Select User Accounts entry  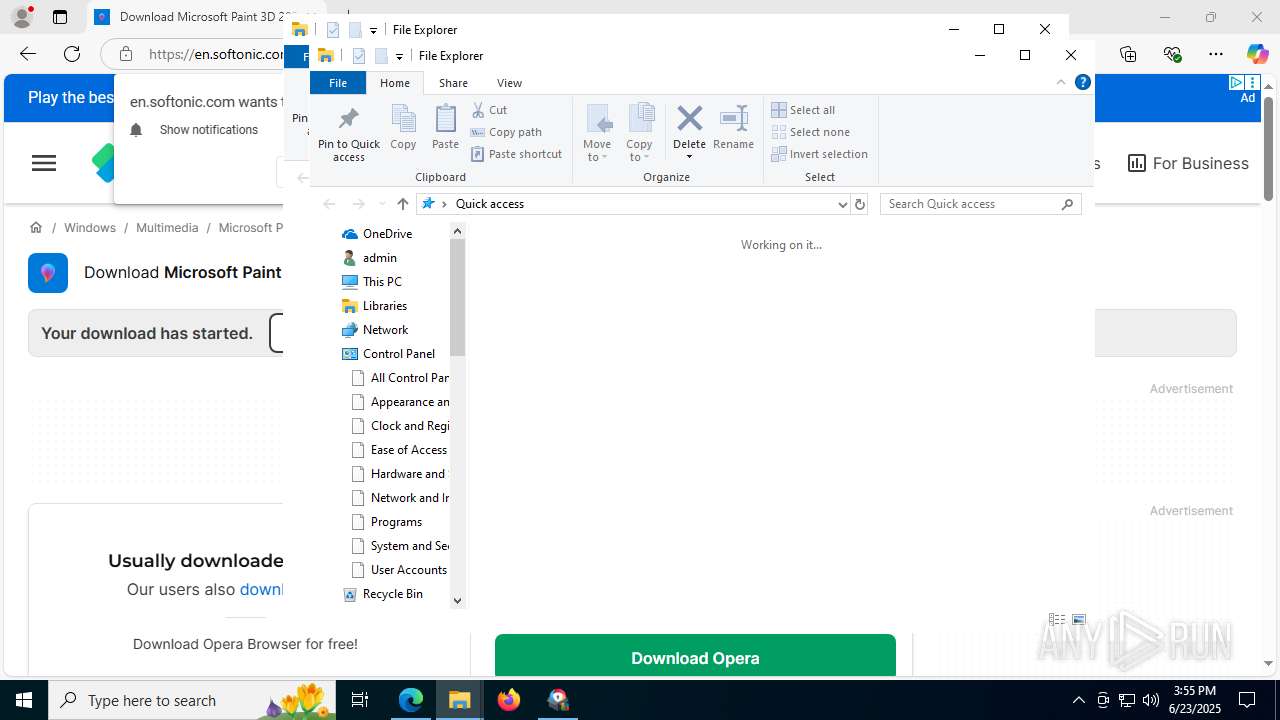point(400,570)
